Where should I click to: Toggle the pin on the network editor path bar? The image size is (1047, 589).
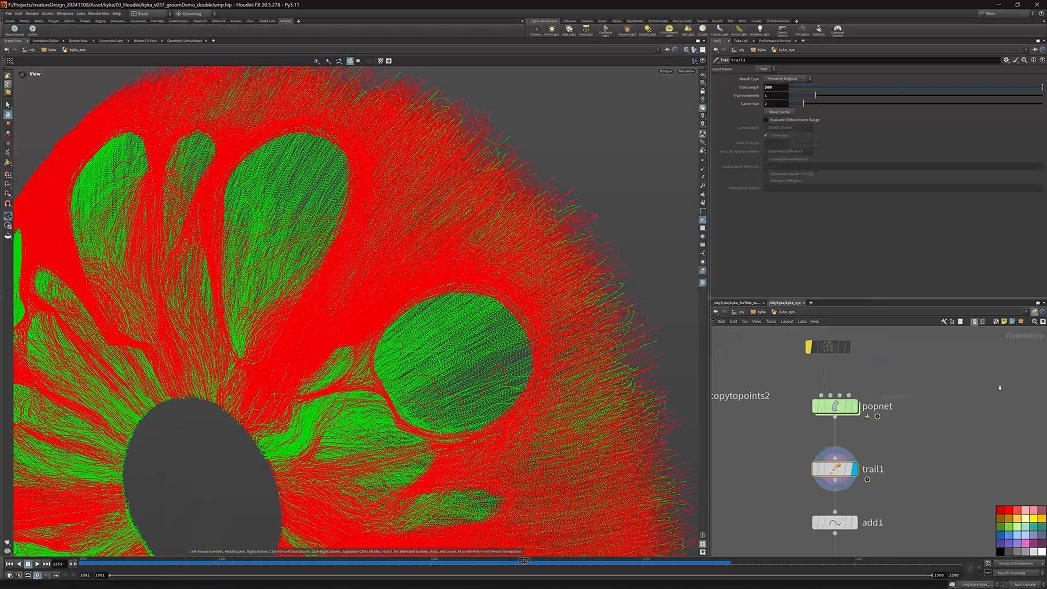click(1034, 312)
